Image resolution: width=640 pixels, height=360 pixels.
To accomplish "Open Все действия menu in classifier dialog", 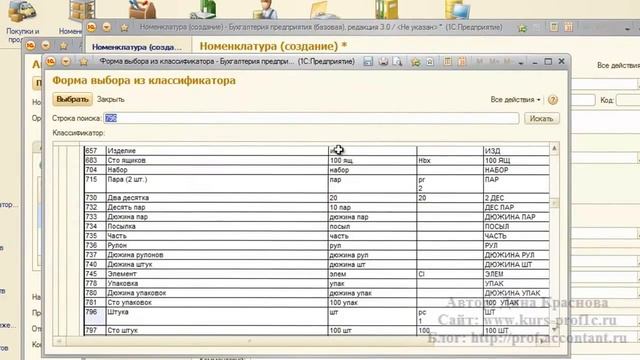I will (x=516, y=100).
